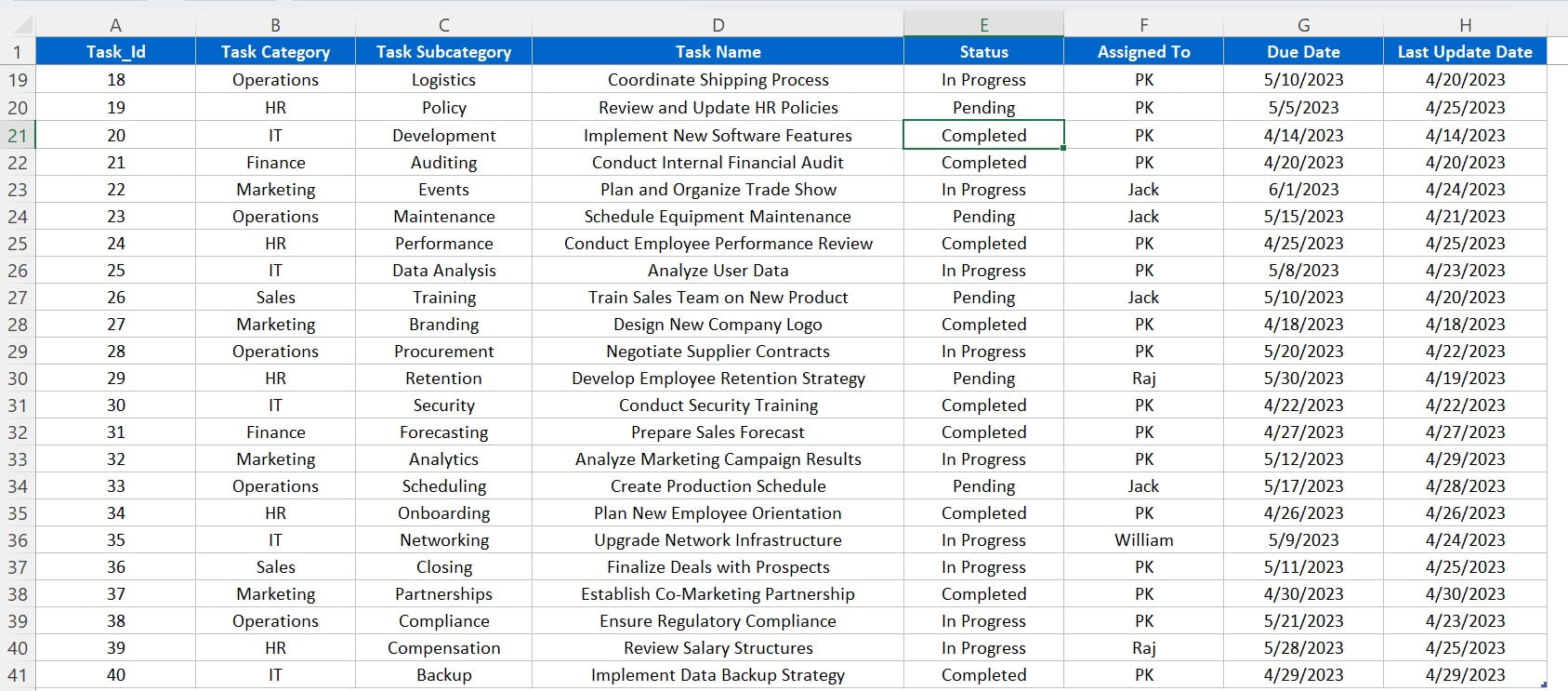The image size is (1568, 691).
Task: Click cell Plan New Employee Orientation
Action: (718, 513)
